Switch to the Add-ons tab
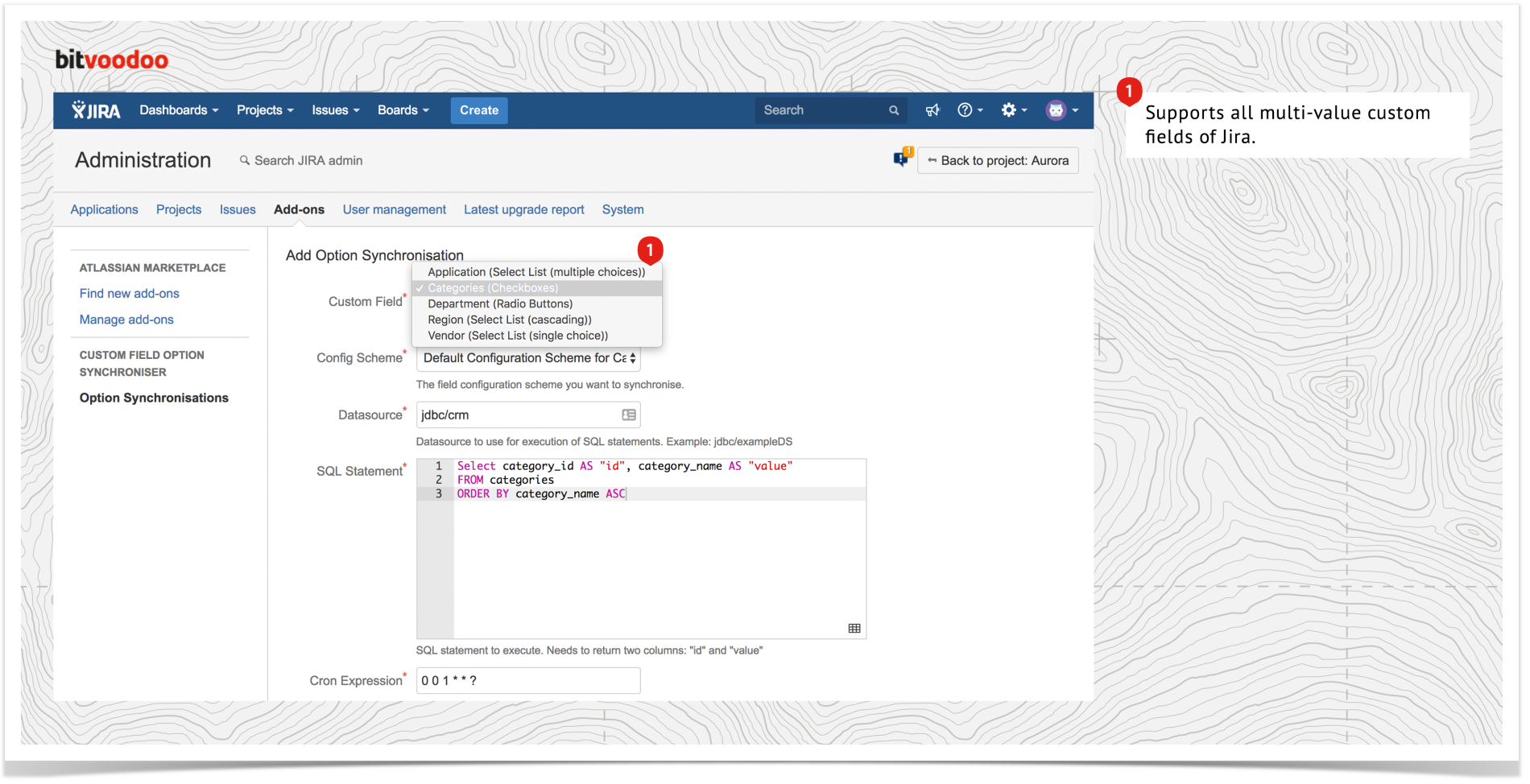This screenshot has height=784, width=1530. click(x=299, y=209)
